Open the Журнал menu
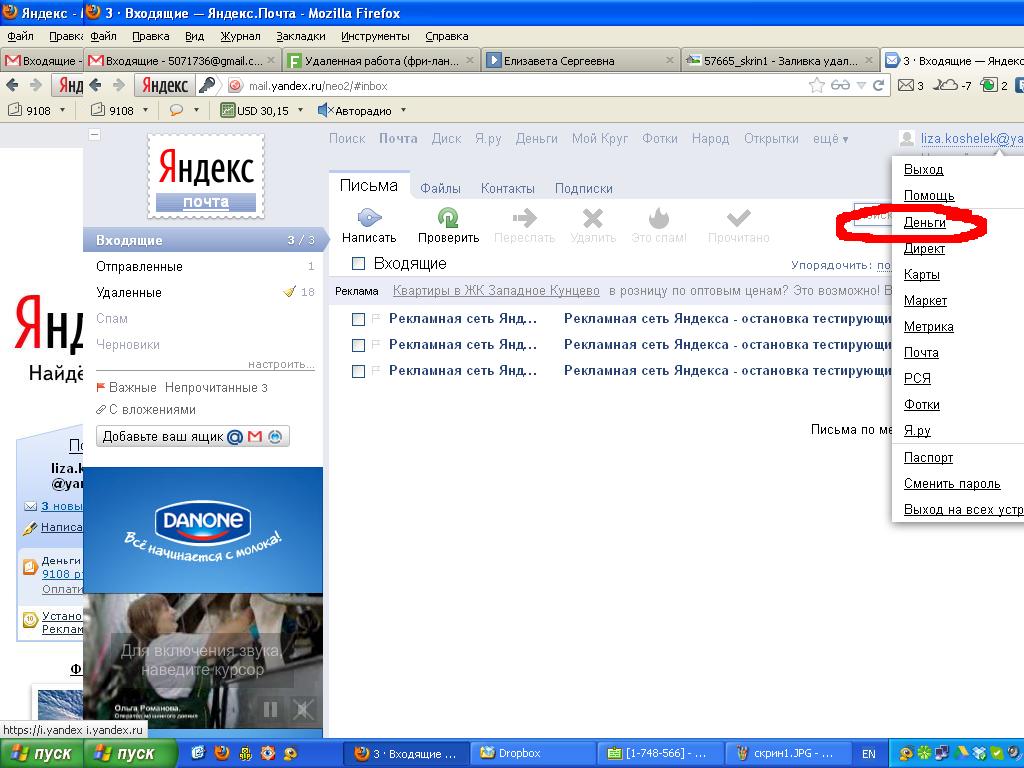1024x768 pixels. tap(240, 37)
